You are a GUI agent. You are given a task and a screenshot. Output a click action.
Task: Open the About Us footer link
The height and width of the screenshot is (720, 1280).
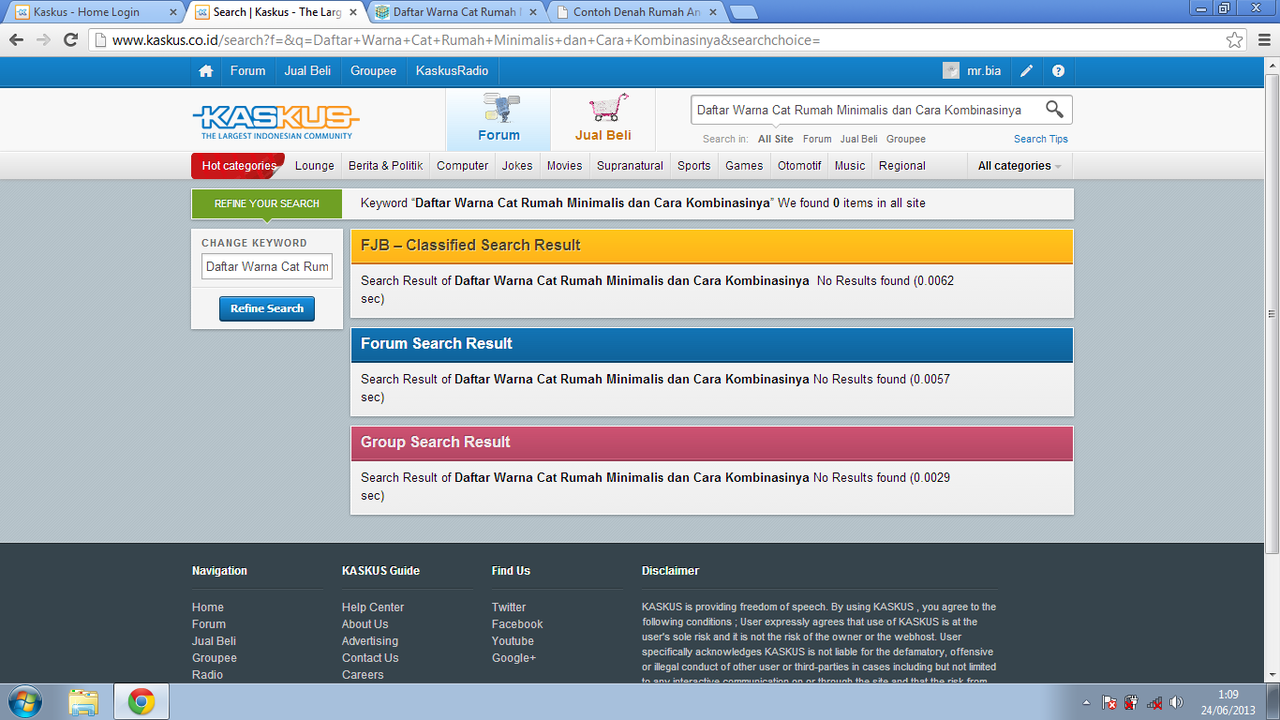point(365,624)
